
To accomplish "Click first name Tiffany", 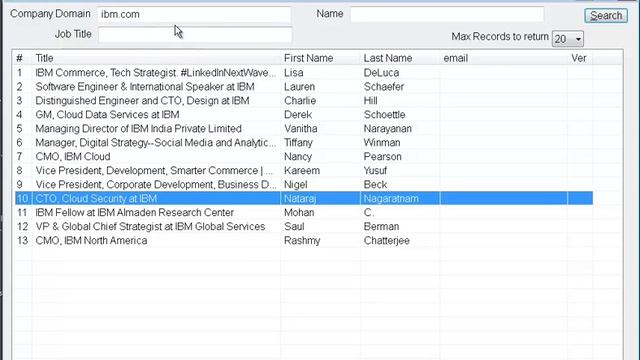I will [x=298, y=142].
